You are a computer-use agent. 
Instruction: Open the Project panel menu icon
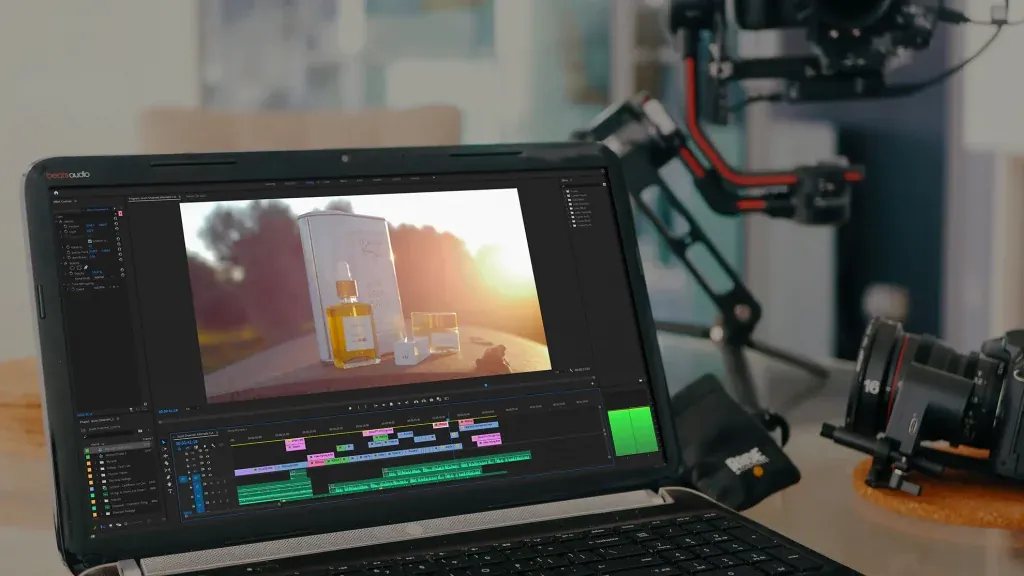pyautogui.click(x=118, y=419)
